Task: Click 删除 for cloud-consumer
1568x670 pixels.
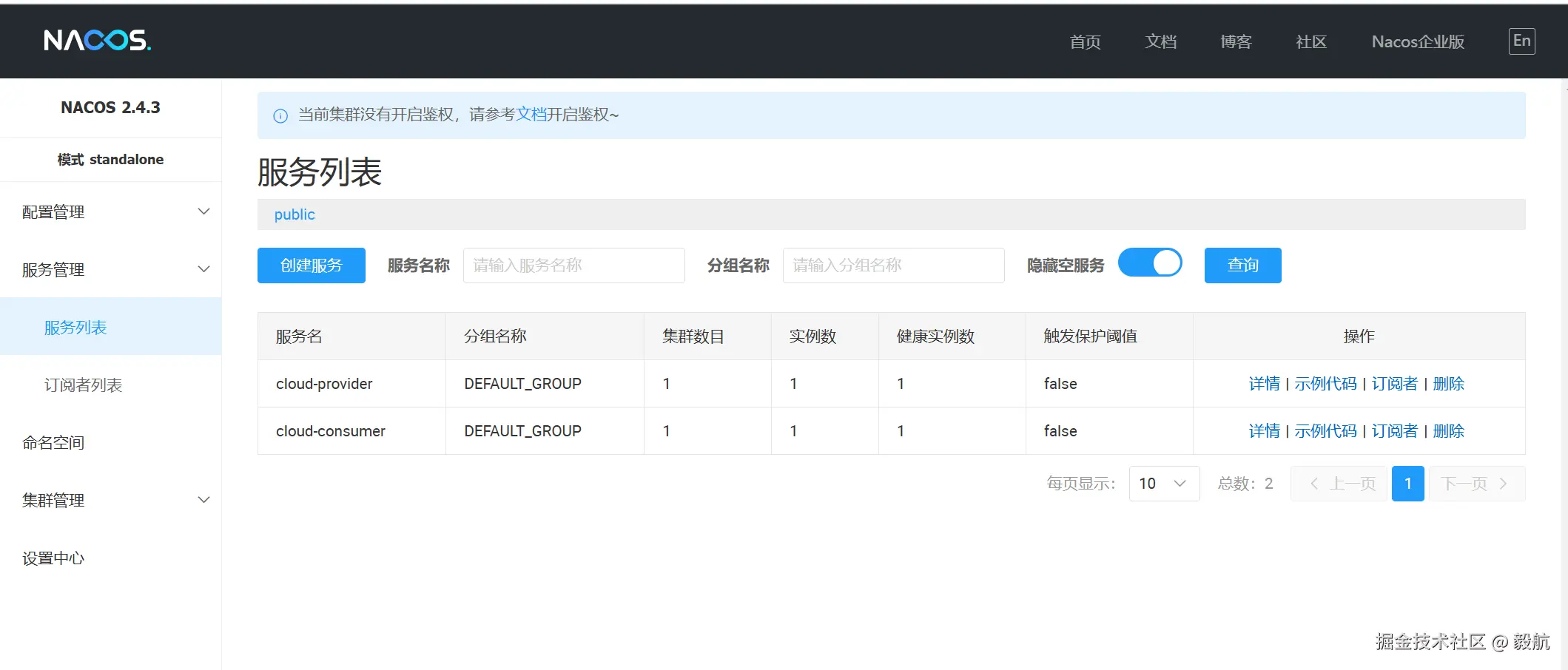Action: (1448, 431)
